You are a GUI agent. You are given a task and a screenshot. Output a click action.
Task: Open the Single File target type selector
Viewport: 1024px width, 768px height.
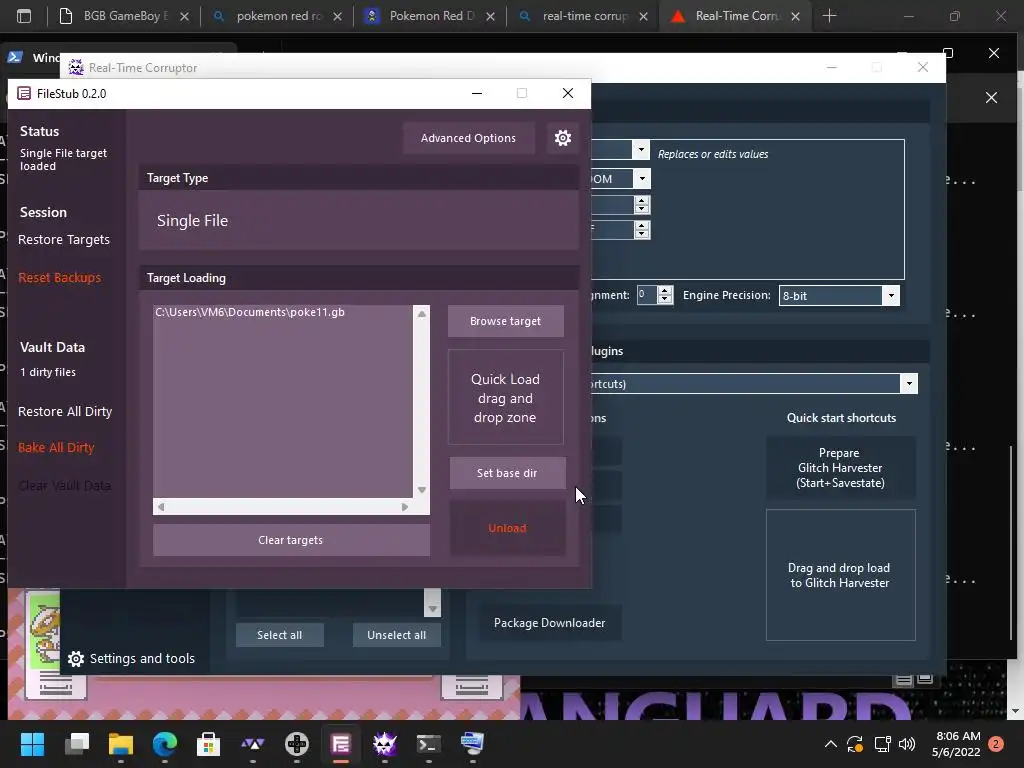coord(359,220)
